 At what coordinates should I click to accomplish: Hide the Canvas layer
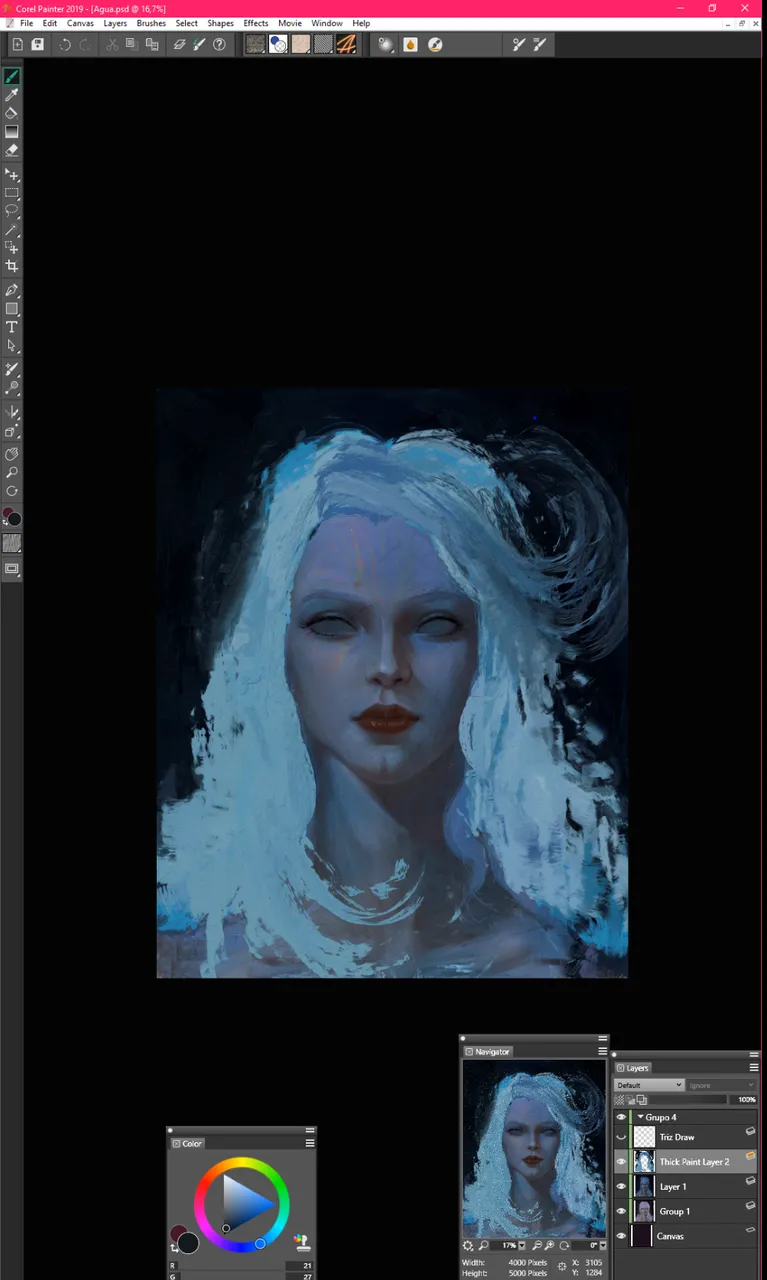pyautogui.click(x=621, y=1236)
